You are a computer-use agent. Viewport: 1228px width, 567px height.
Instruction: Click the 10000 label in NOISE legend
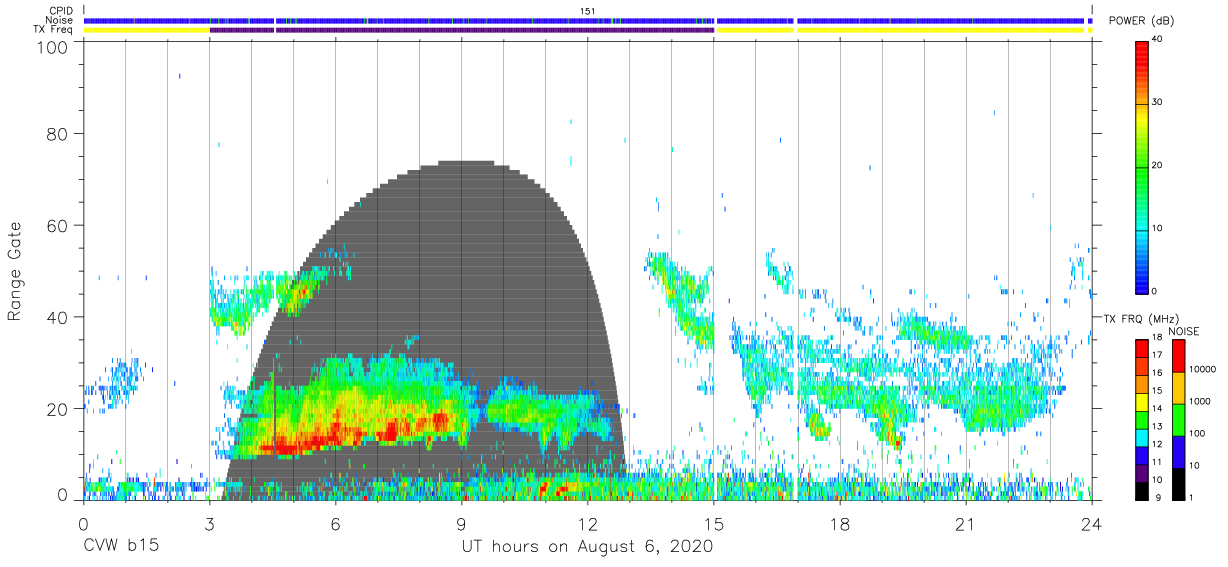tap(1203, 370)
